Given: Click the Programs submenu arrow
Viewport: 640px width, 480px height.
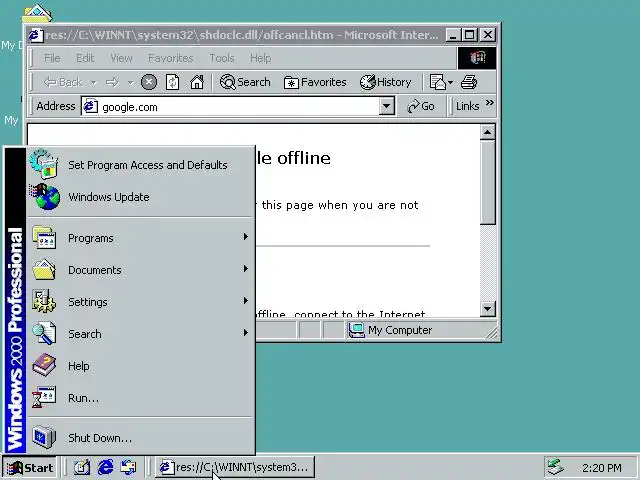Looking at the screenshot, I should [x=245, y=237].
